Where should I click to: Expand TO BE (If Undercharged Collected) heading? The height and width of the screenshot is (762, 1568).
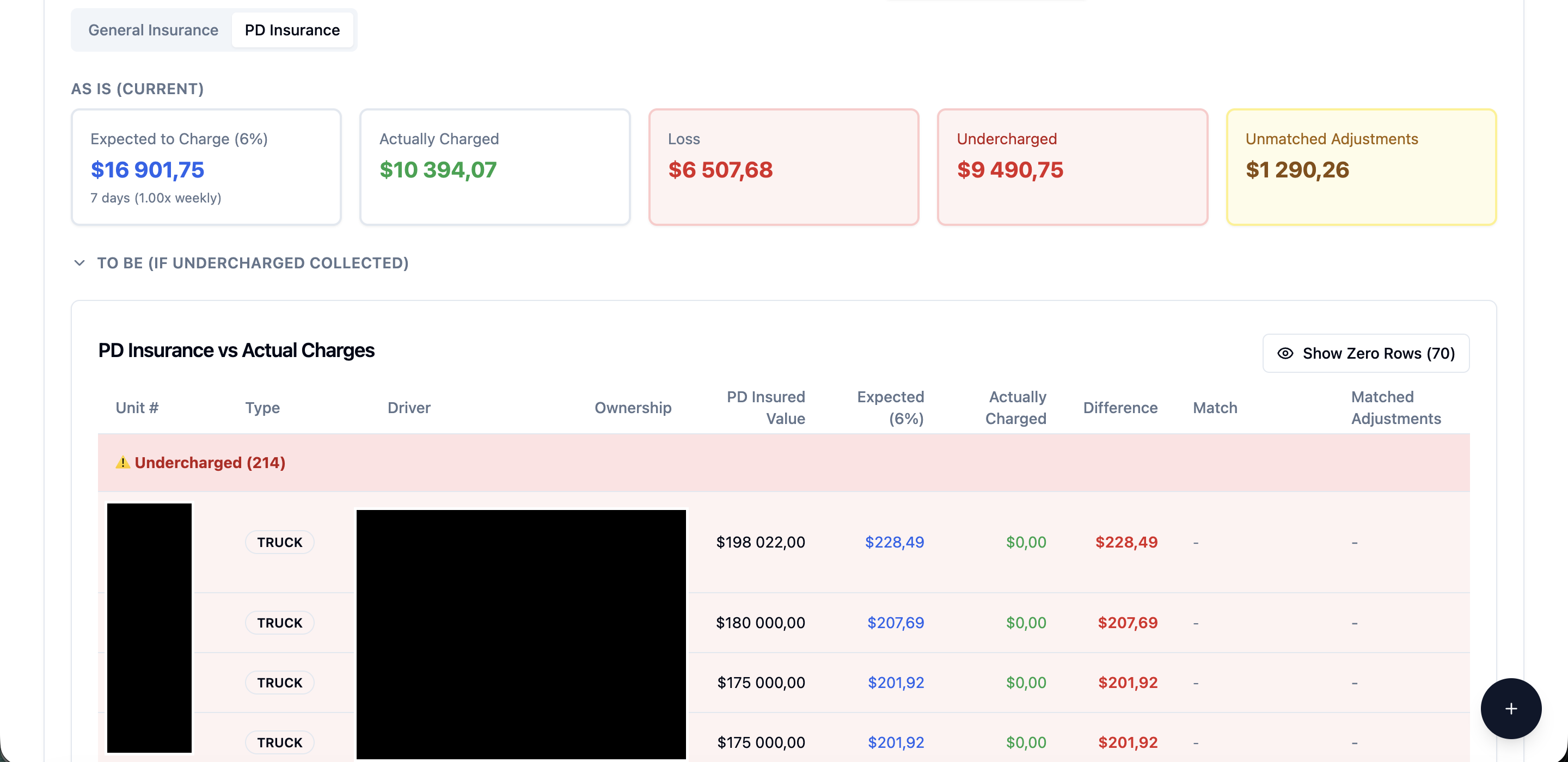[253, 263]
